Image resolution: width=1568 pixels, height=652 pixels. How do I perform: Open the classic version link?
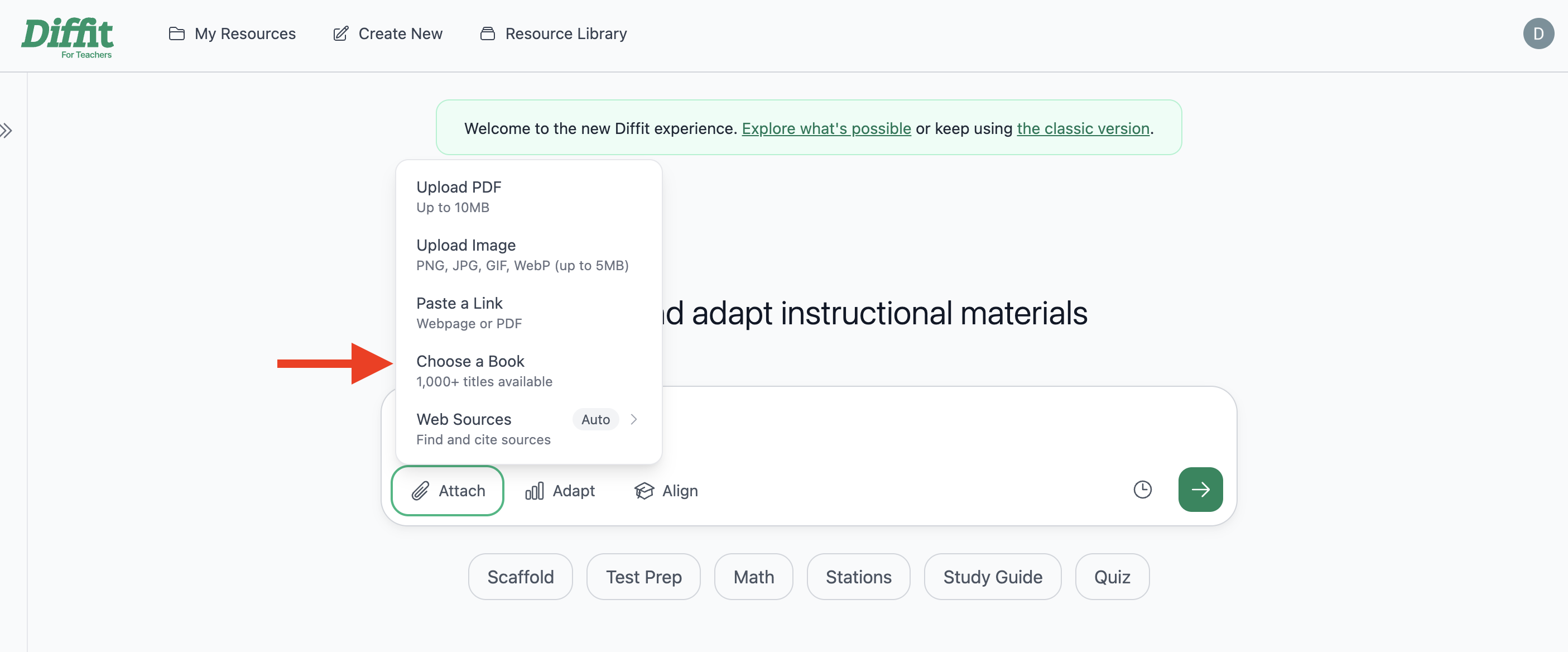click(1083, 128)
